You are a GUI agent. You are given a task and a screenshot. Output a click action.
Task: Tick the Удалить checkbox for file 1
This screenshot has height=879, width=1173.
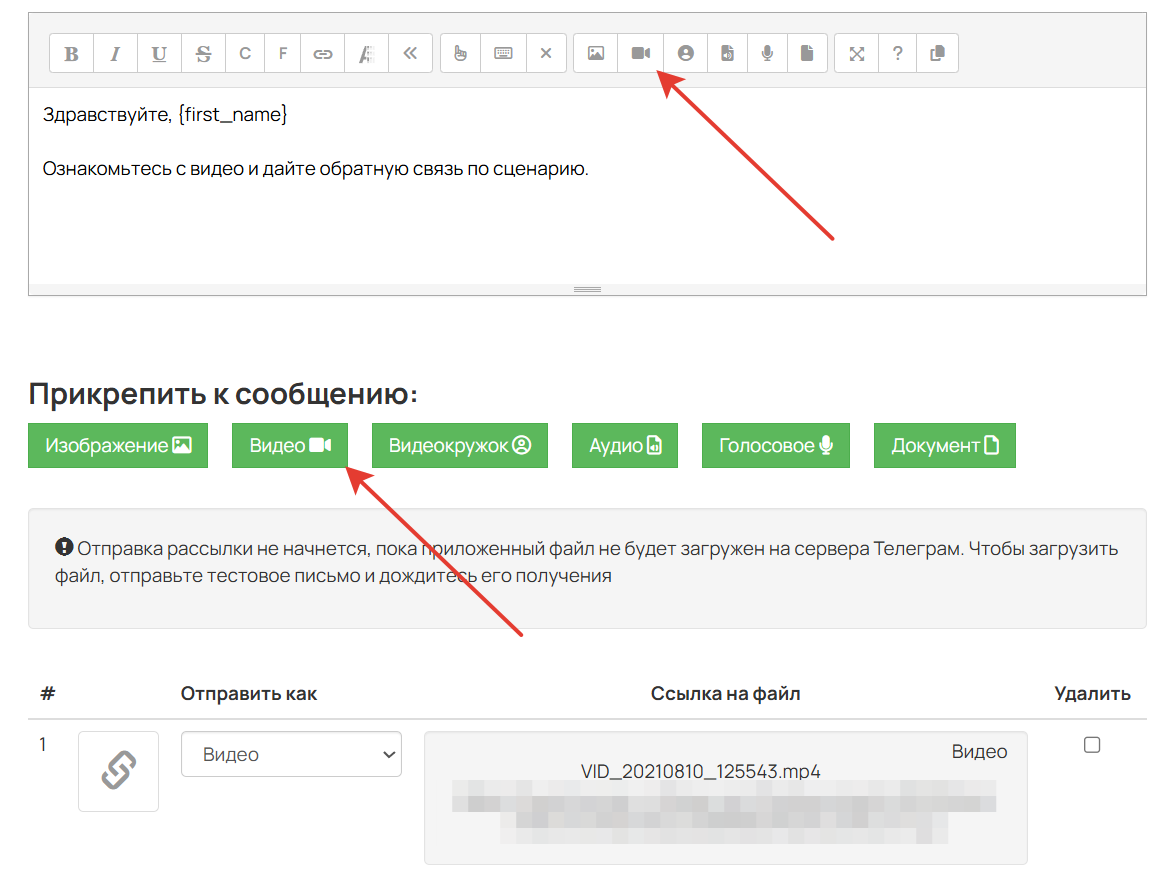1091,744
